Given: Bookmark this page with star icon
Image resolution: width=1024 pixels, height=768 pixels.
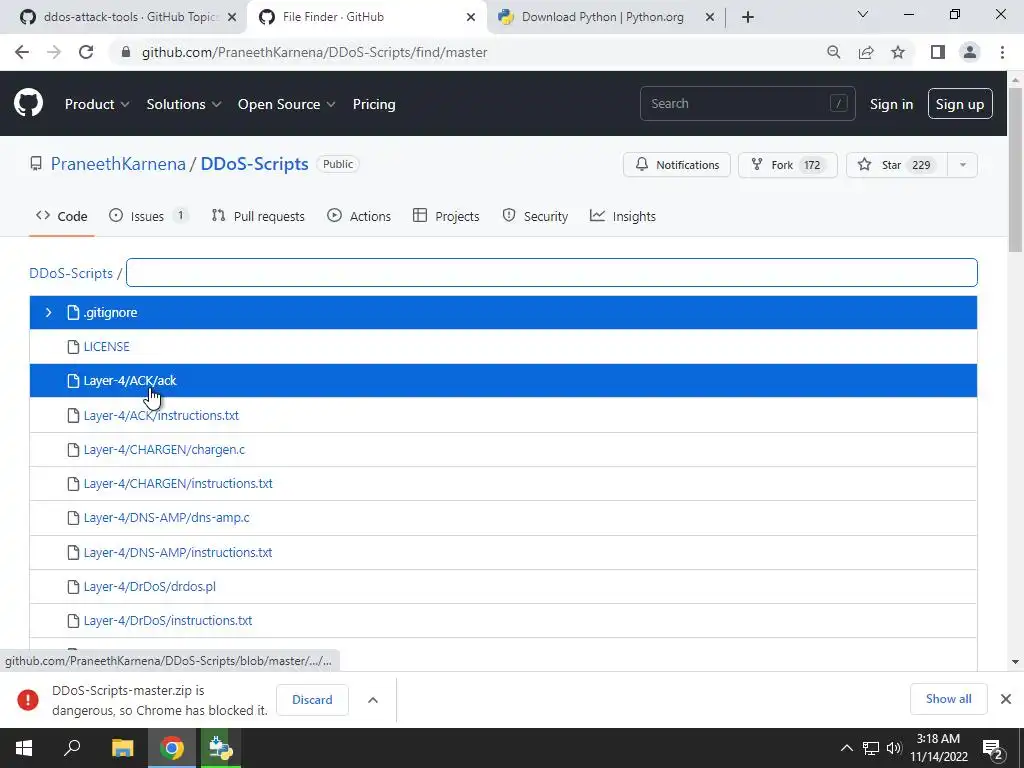Looking at the screenshot, I should click(x=898, y=52).
